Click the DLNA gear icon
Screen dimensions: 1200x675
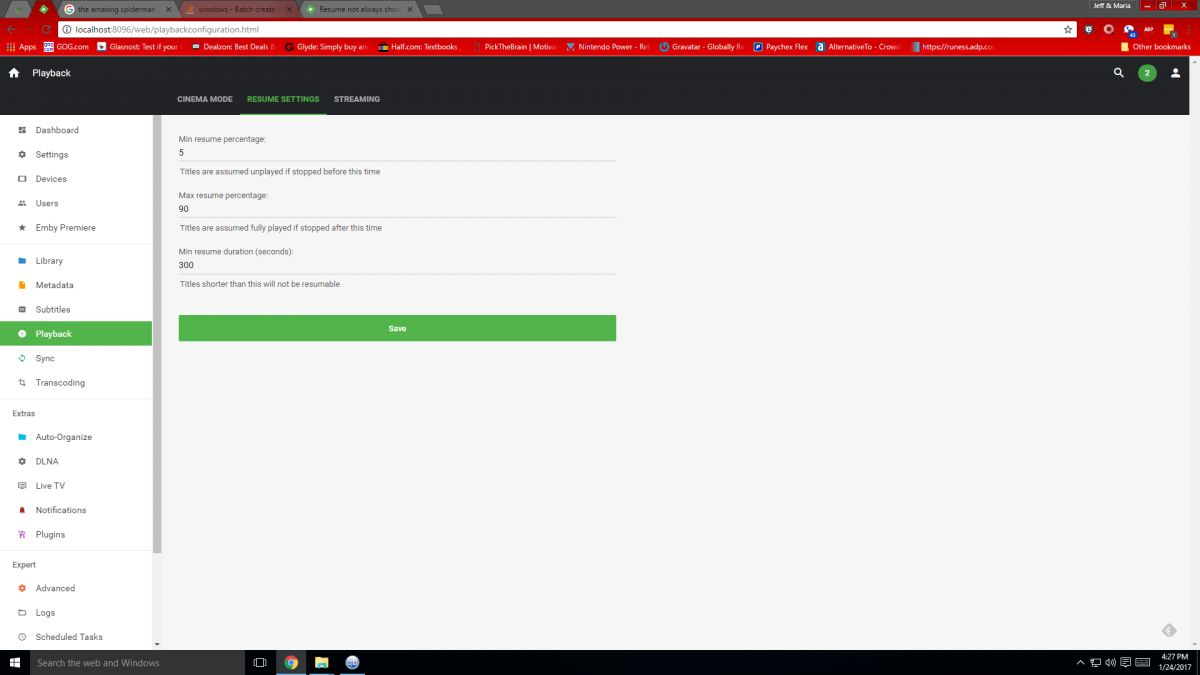22,461
